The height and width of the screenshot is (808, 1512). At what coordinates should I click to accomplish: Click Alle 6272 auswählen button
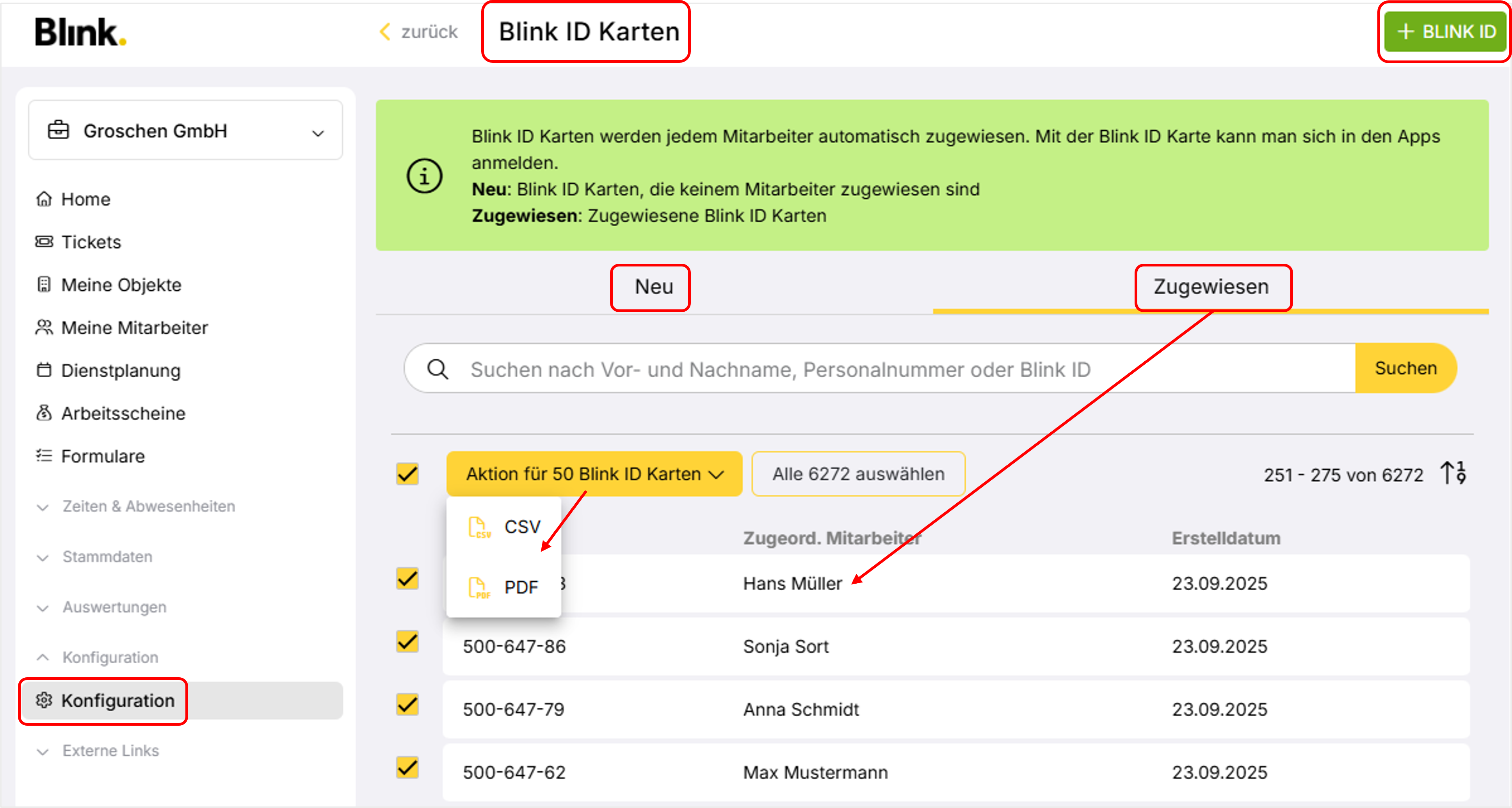858,474
